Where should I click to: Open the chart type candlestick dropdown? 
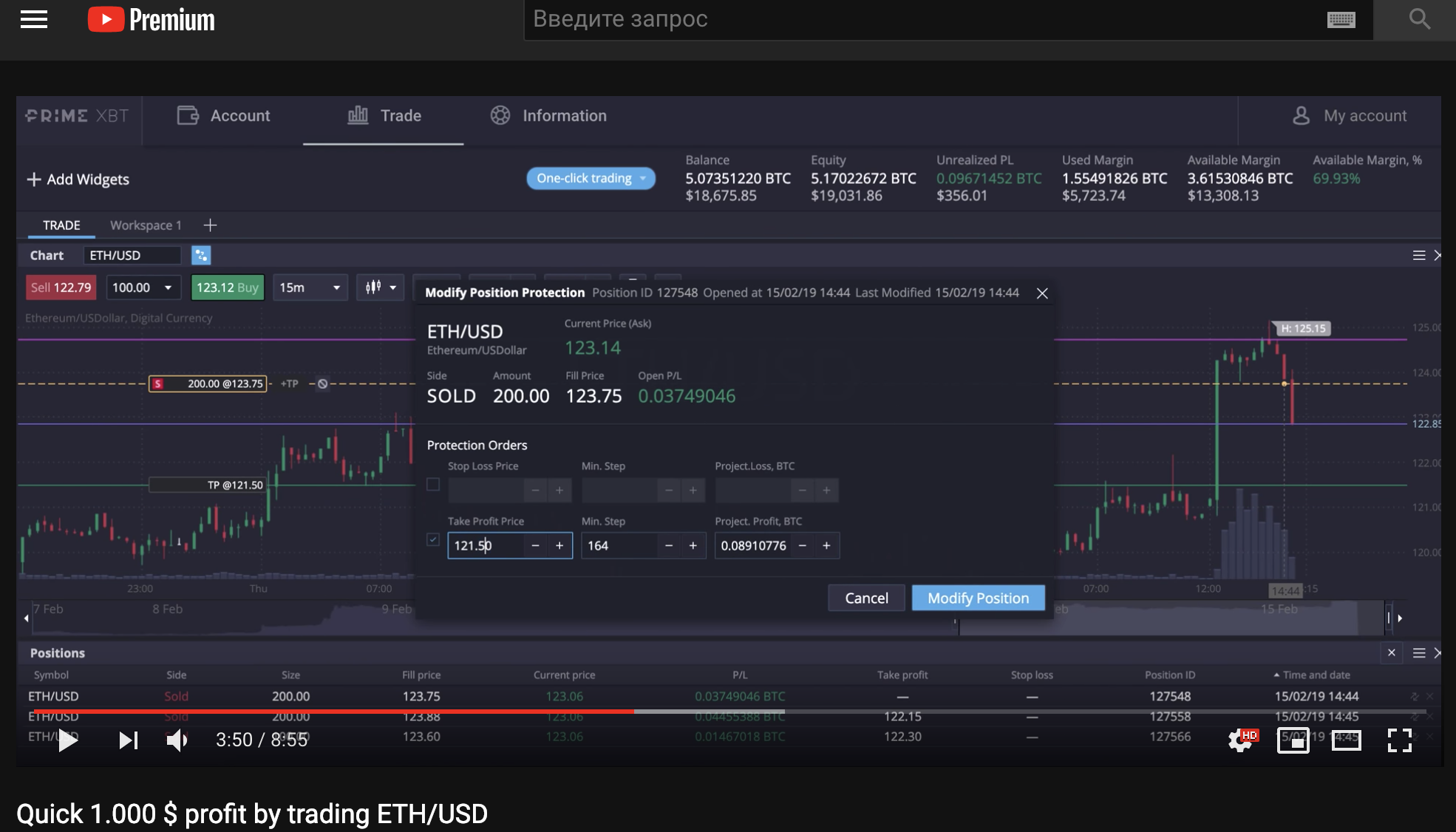point(381,287)
